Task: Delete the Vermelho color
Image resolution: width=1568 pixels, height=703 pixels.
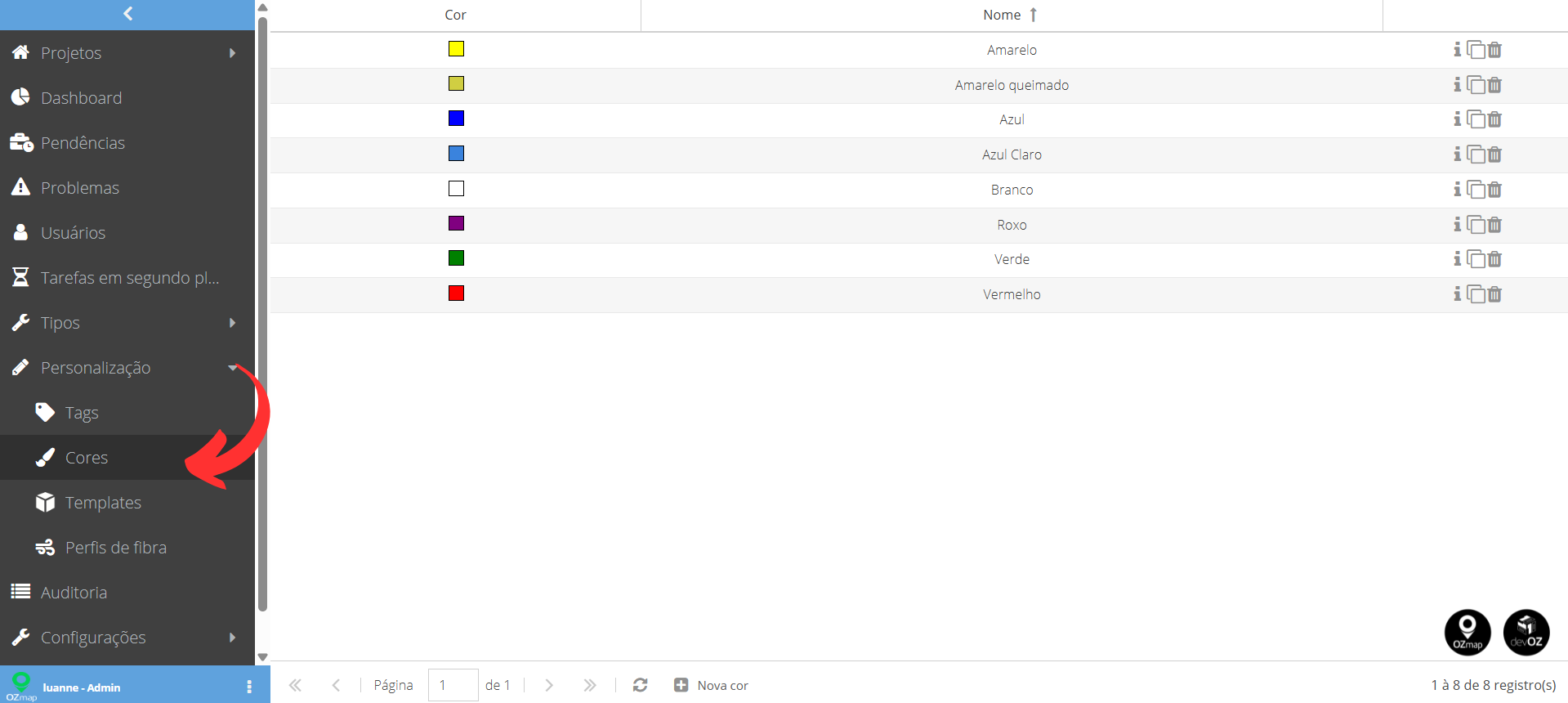Action: (1494, 294)
